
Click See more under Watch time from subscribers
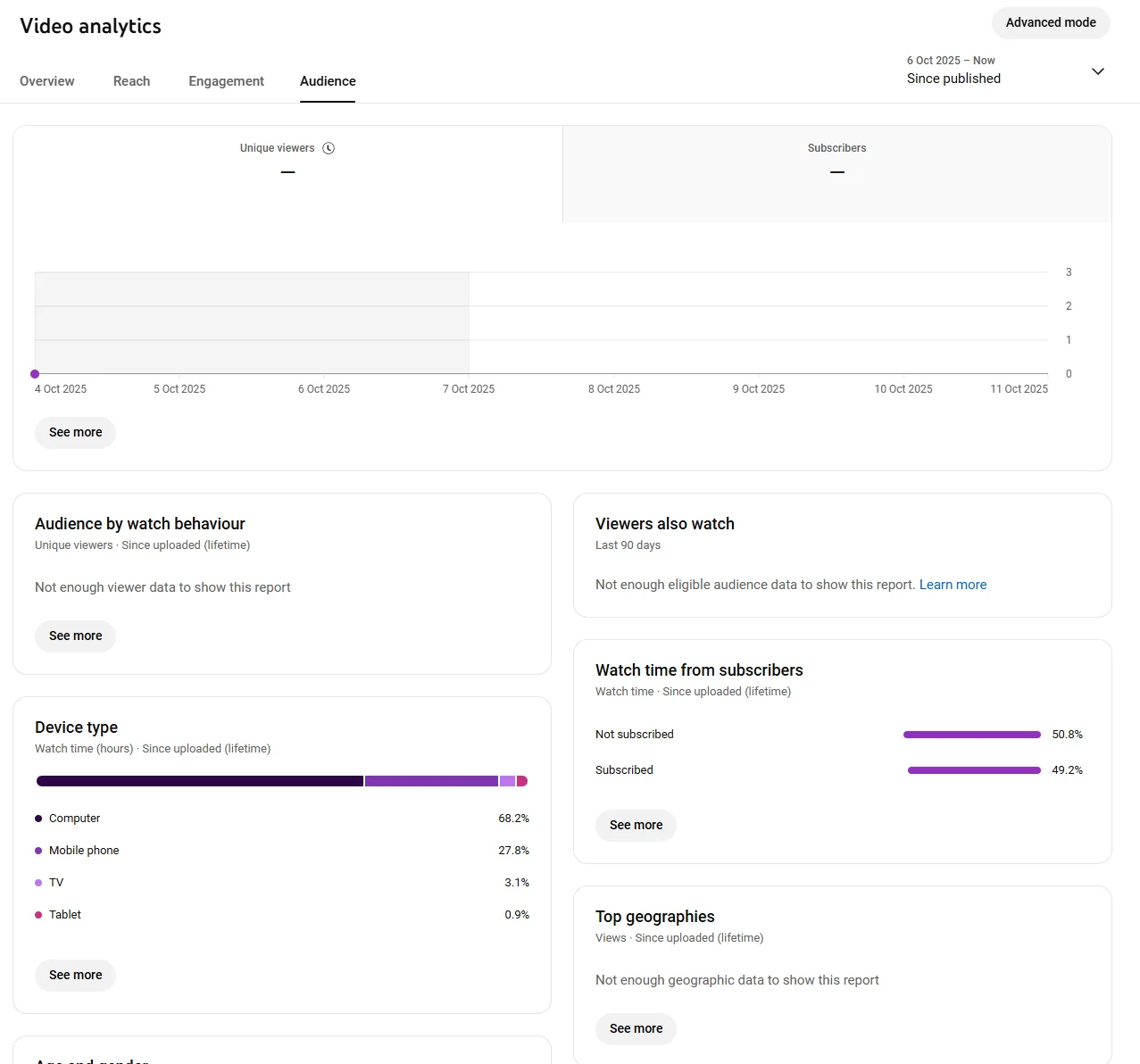[x=636, y=825]
